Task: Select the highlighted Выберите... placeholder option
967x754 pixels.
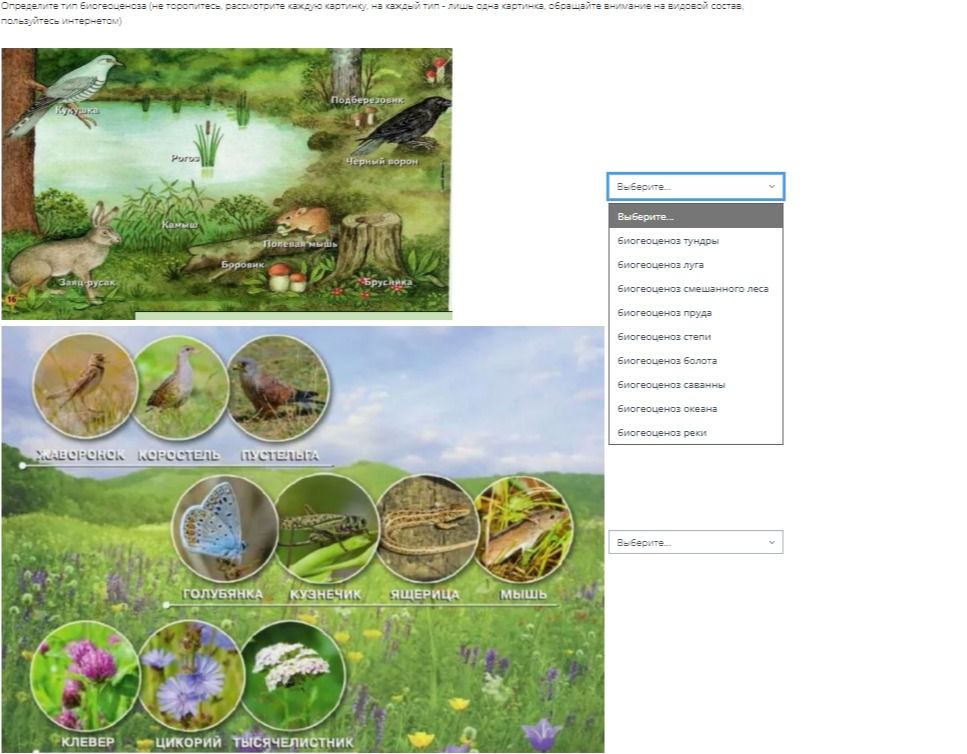Action: tap(696, 216)
